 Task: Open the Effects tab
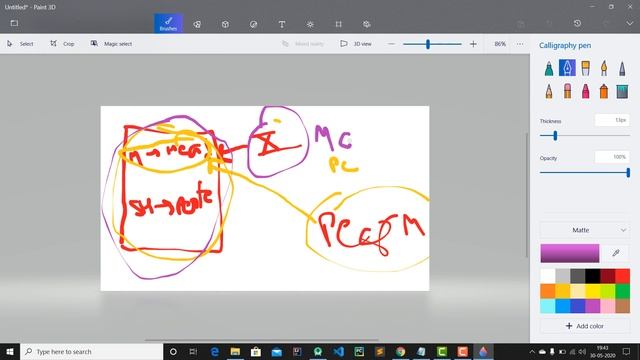coord(310,24)
